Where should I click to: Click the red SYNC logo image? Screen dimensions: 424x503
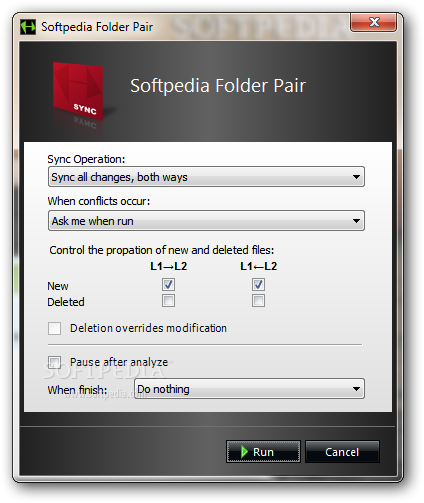click(x=79, y=91)
